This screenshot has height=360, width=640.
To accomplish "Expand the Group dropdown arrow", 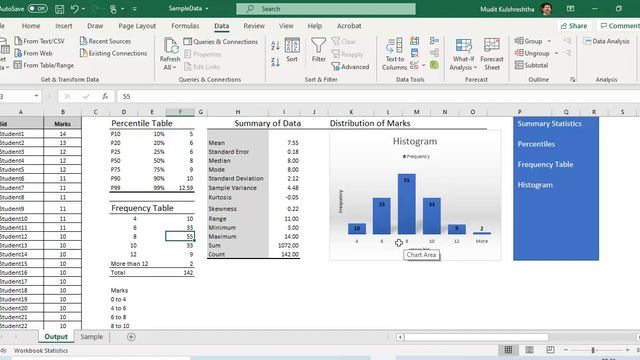I will [549, 41].
